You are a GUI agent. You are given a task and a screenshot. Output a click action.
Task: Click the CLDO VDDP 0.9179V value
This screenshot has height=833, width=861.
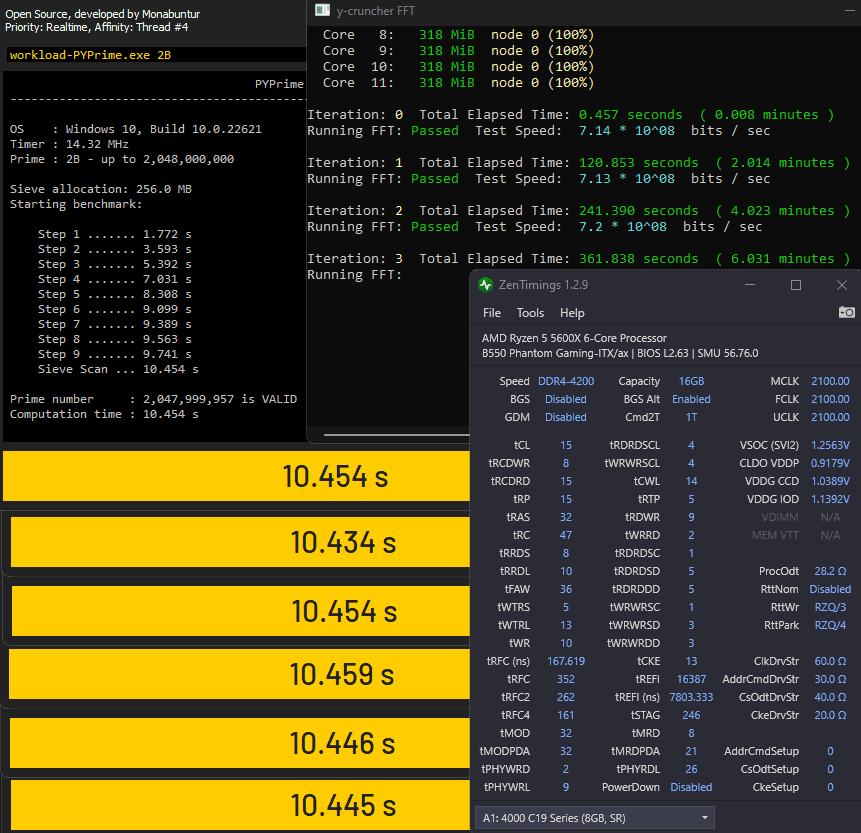pos(830,463)
